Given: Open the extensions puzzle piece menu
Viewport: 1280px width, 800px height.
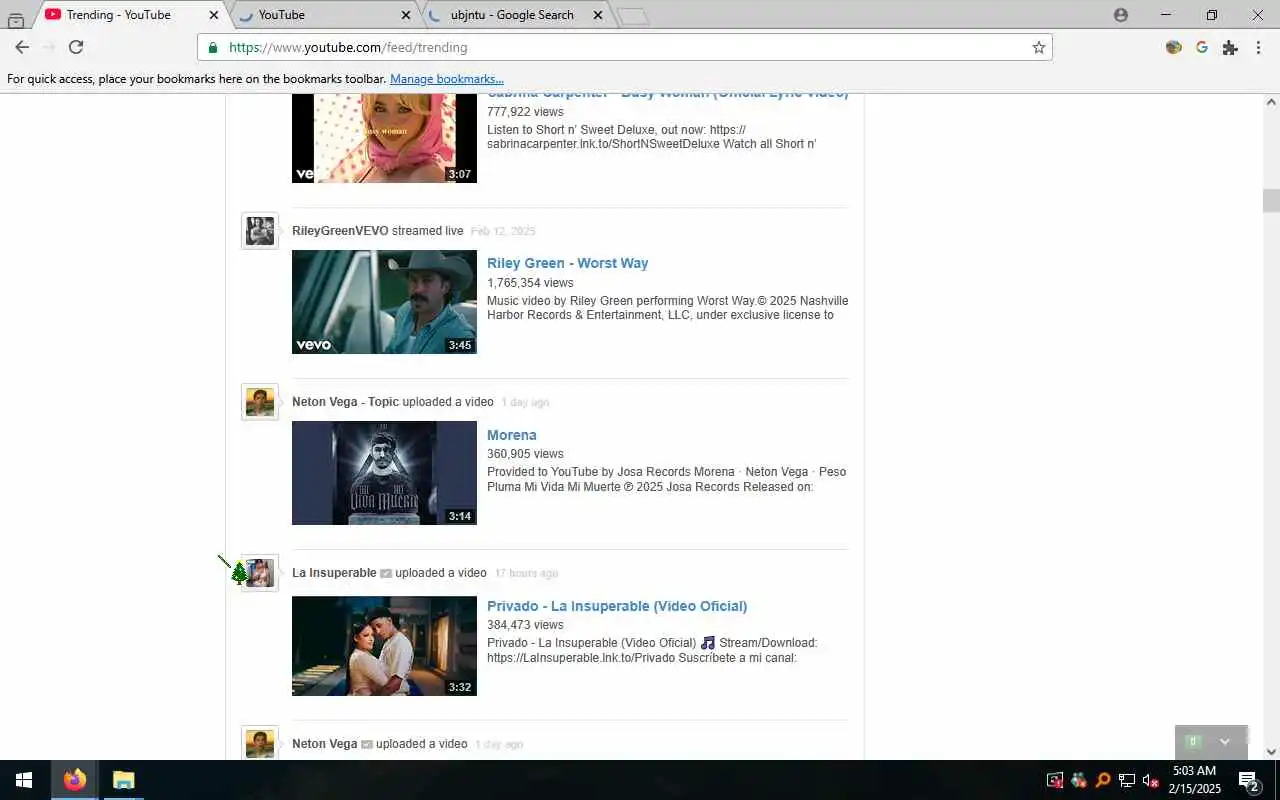Looking at the screenshot, I should [1230, 47].
